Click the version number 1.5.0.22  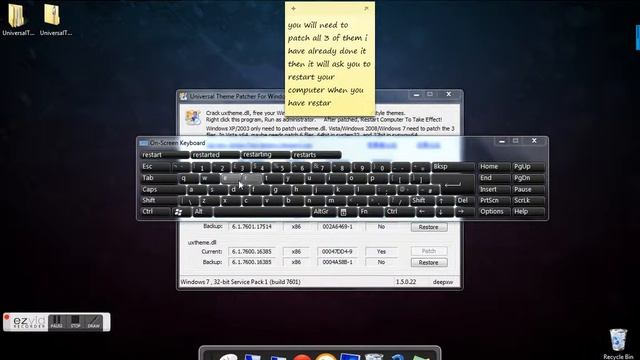click(406, 282)
